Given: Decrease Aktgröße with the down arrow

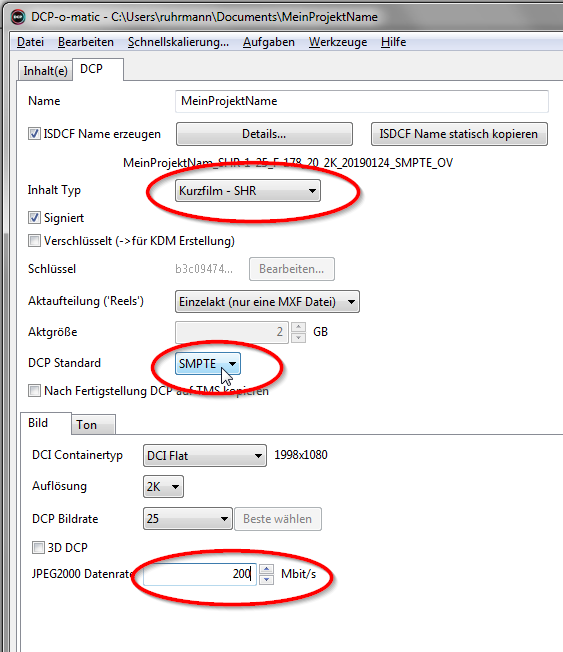Looking at the screenshot, I should click(x=298, y=337).
